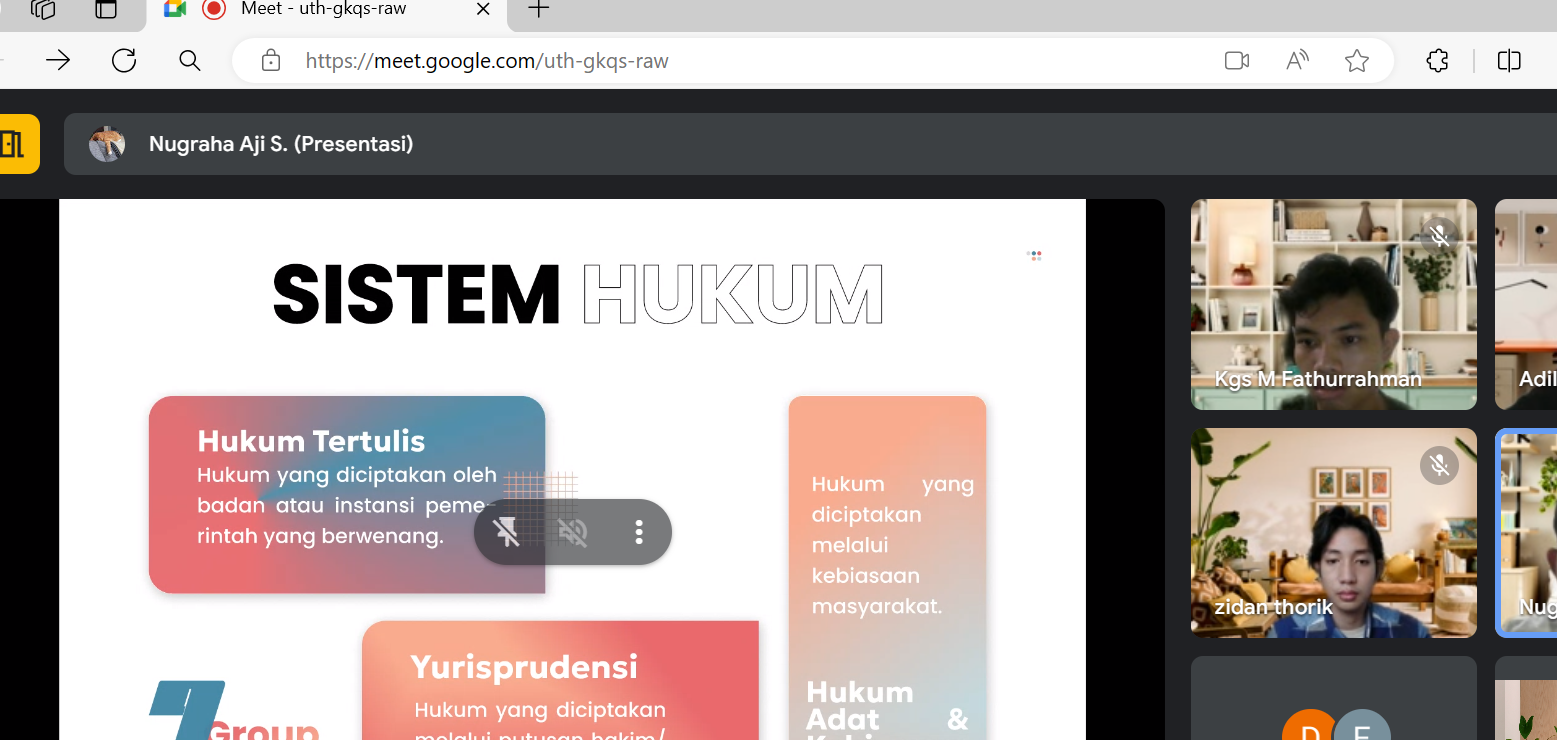Open the vertical tabs panel icon
This screenshot has width=1557, height=740.
(x=106, y=10)
